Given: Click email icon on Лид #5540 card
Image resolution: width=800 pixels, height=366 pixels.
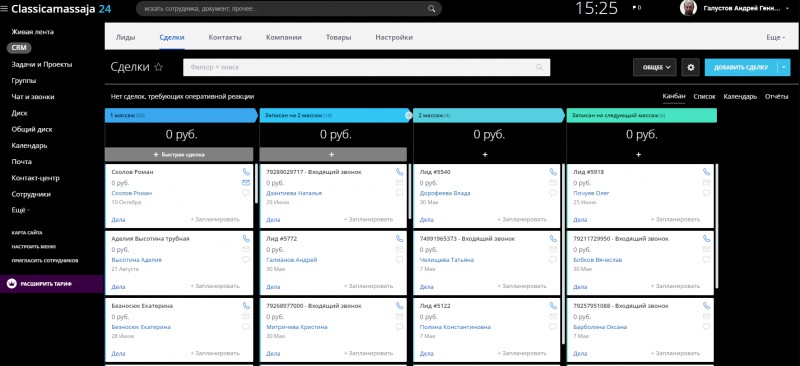Looking at the screenshot, I should [553, 183].
